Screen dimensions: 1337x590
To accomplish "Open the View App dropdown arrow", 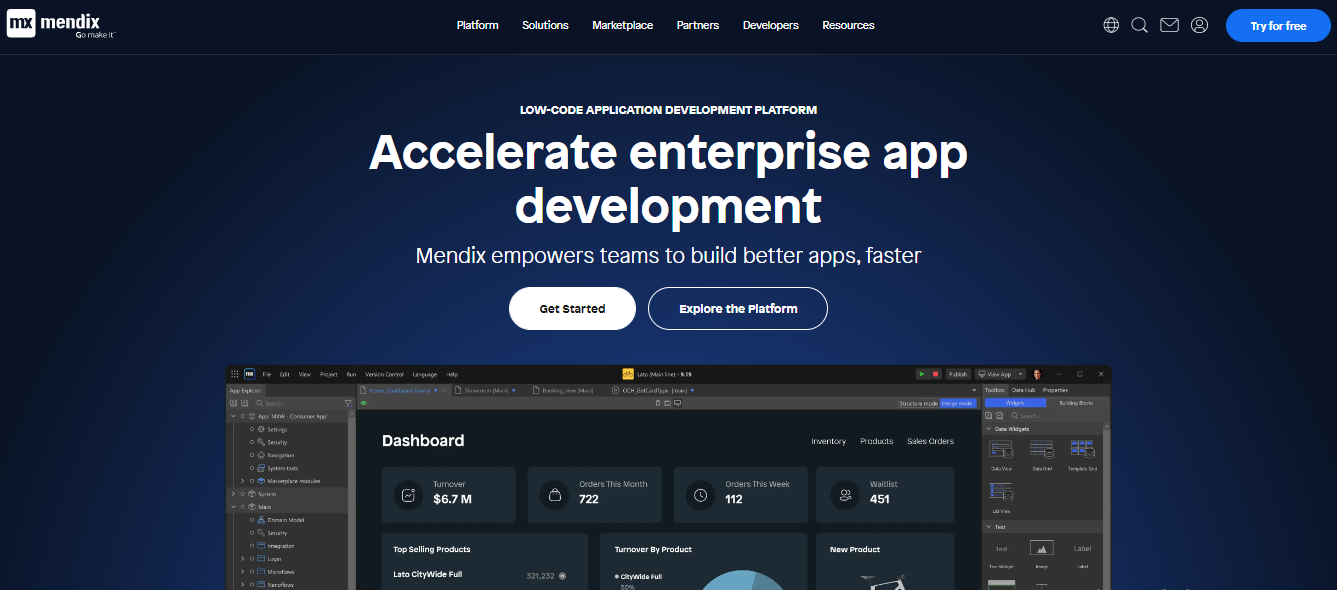I will click(x=1021, y=374).
